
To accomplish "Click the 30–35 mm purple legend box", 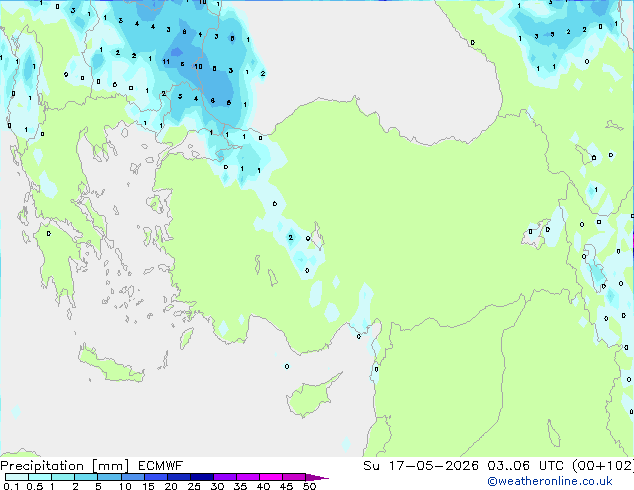I will 225,477.
